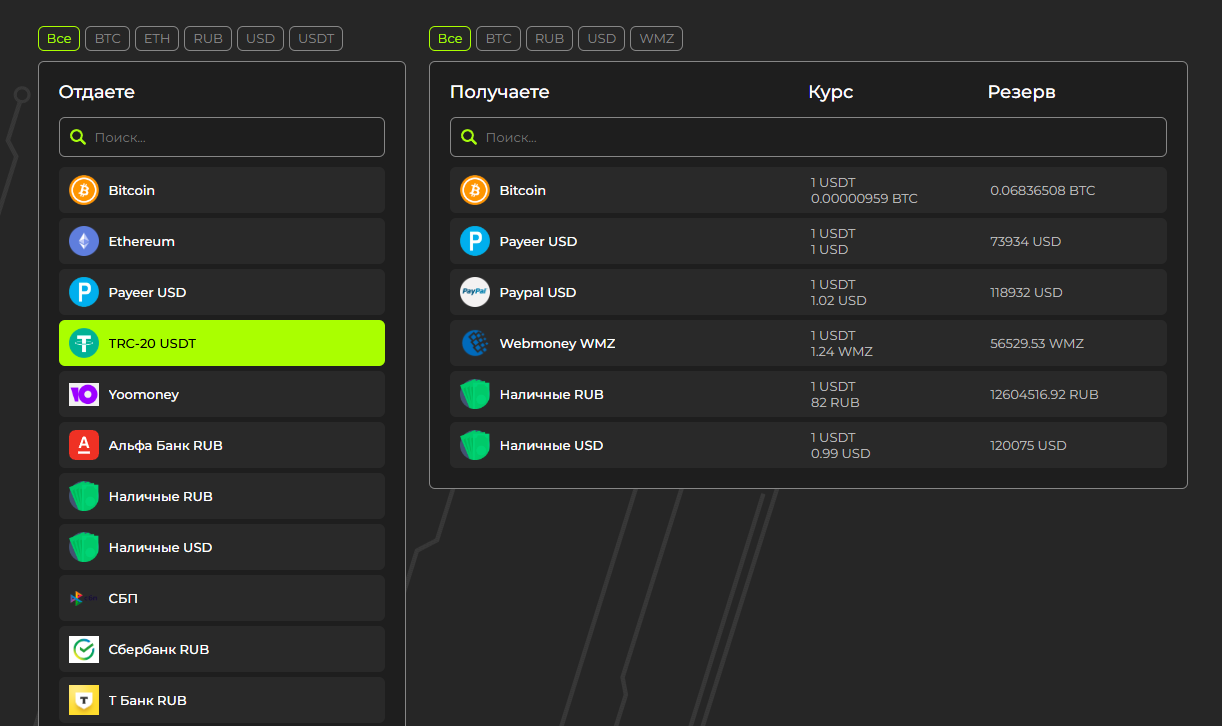Click the Paypal icon in Получаете list
The width and height of the screenshot is (1222, 726).
pos(475,292)
